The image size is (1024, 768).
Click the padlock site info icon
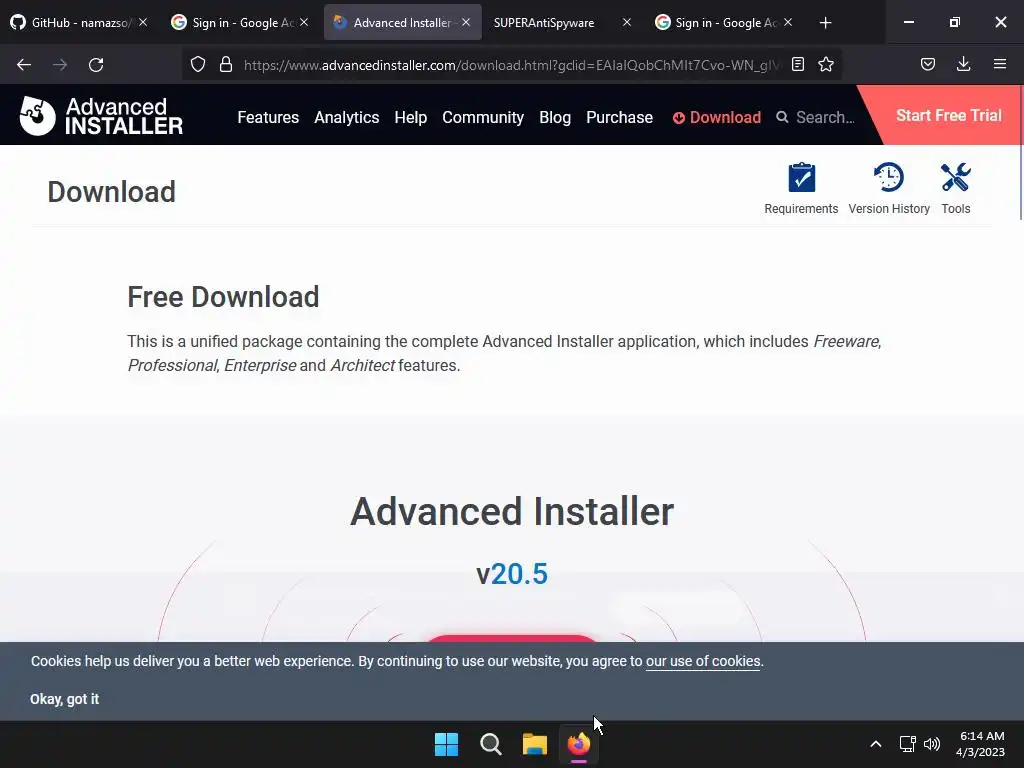click(226, 65)
